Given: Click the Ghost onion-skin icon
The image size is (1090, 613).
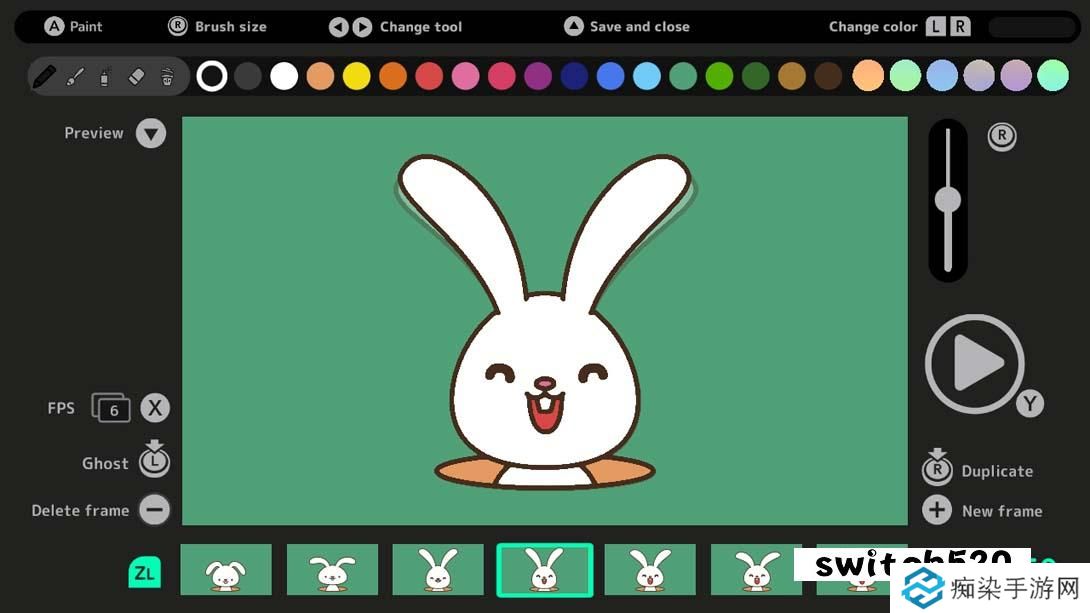Looking at the screenshot, I should (x=154, y=461).
